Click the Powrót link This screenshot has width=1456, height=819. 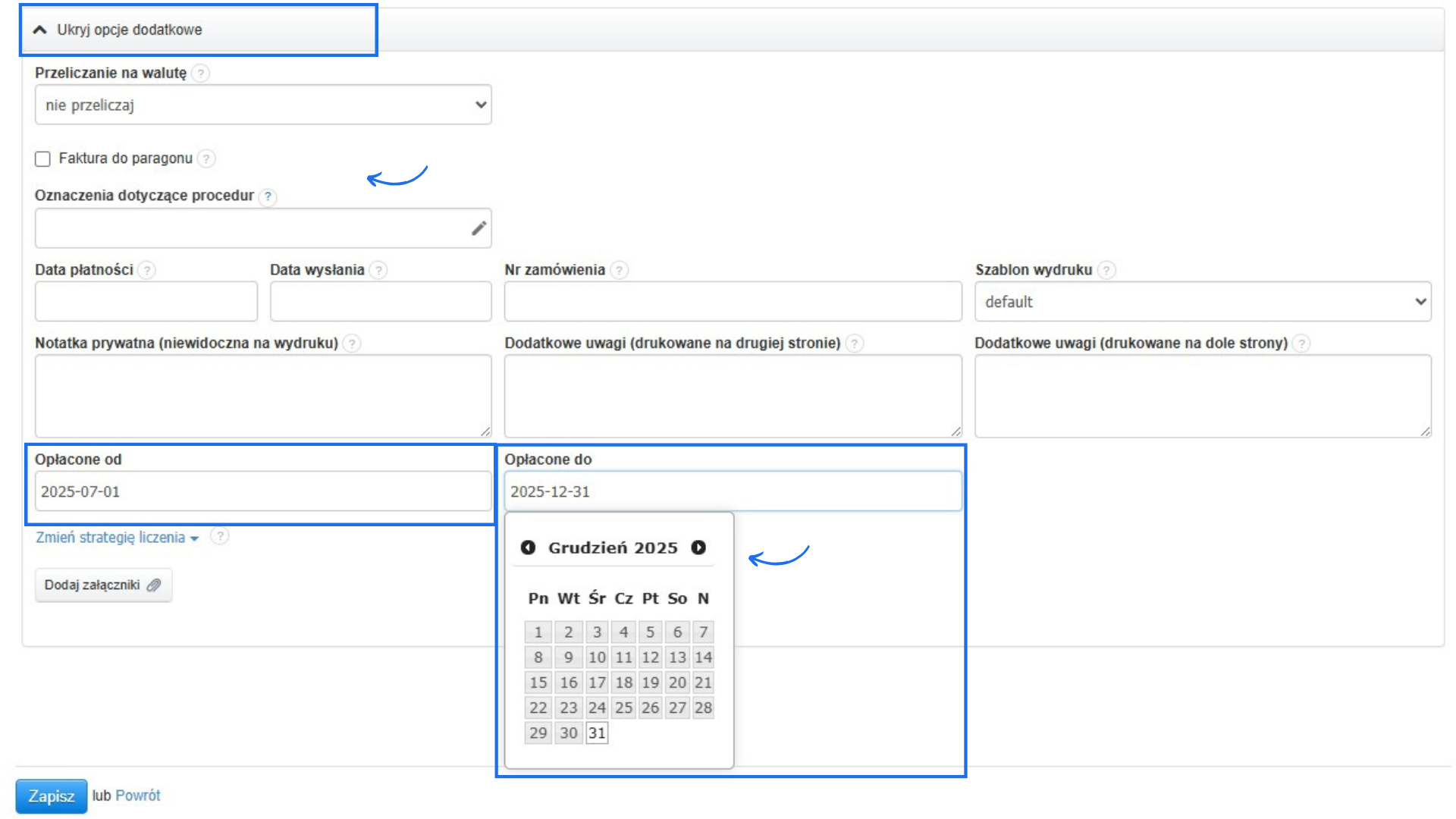pos(137,795)
